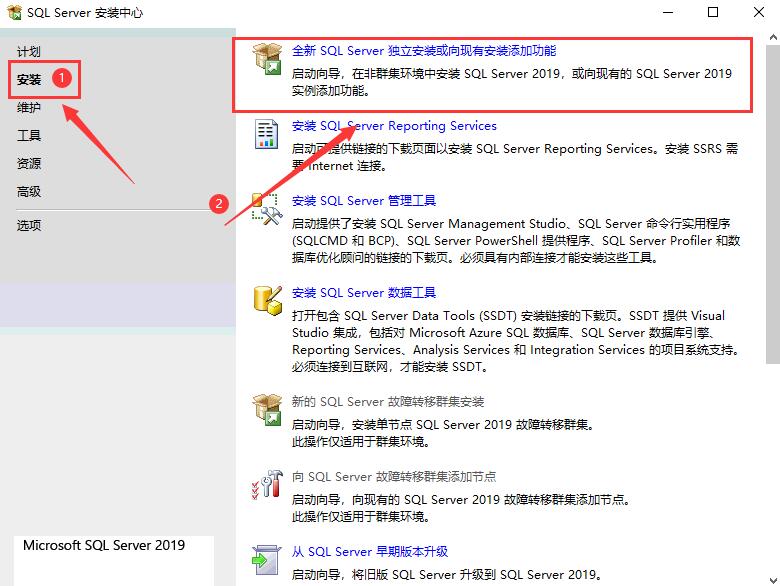
Task: Click the management tools wrench icon
Action: point(267,209)
